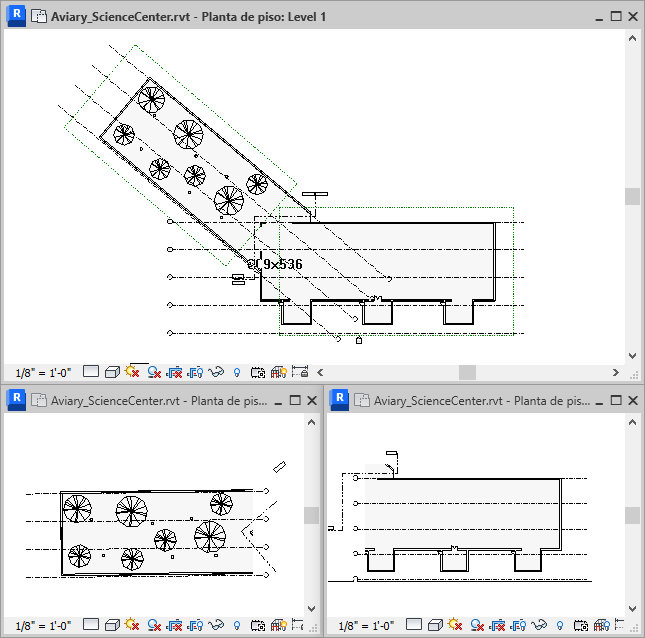This screenshot has width=645, height=638.
Task: Close the trees-only aviary view window
Action: [312, 401]
